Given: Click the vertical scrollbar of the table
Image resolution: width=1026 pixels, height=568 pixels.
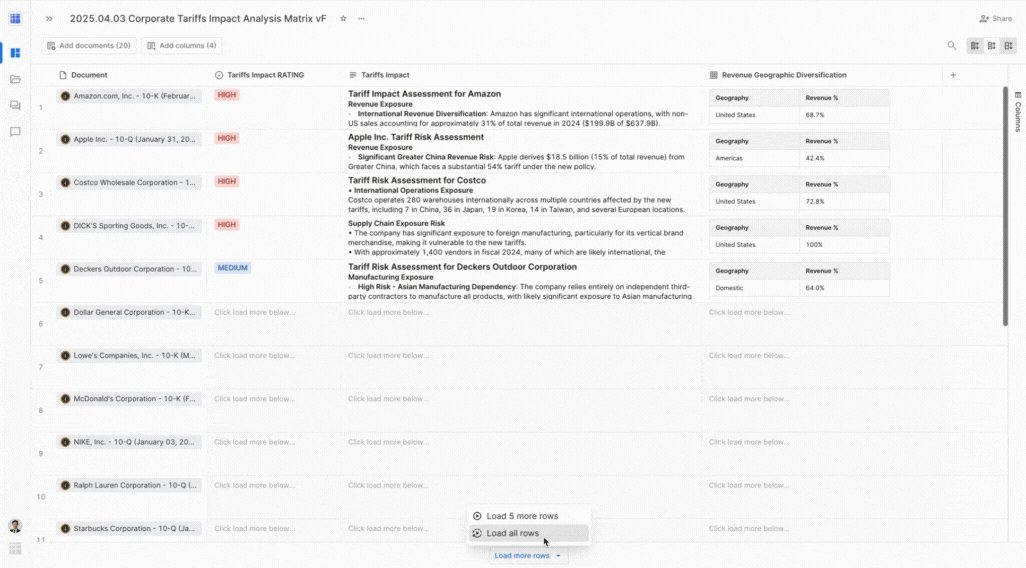Looking at the screenshot, I should (1005, 205).
